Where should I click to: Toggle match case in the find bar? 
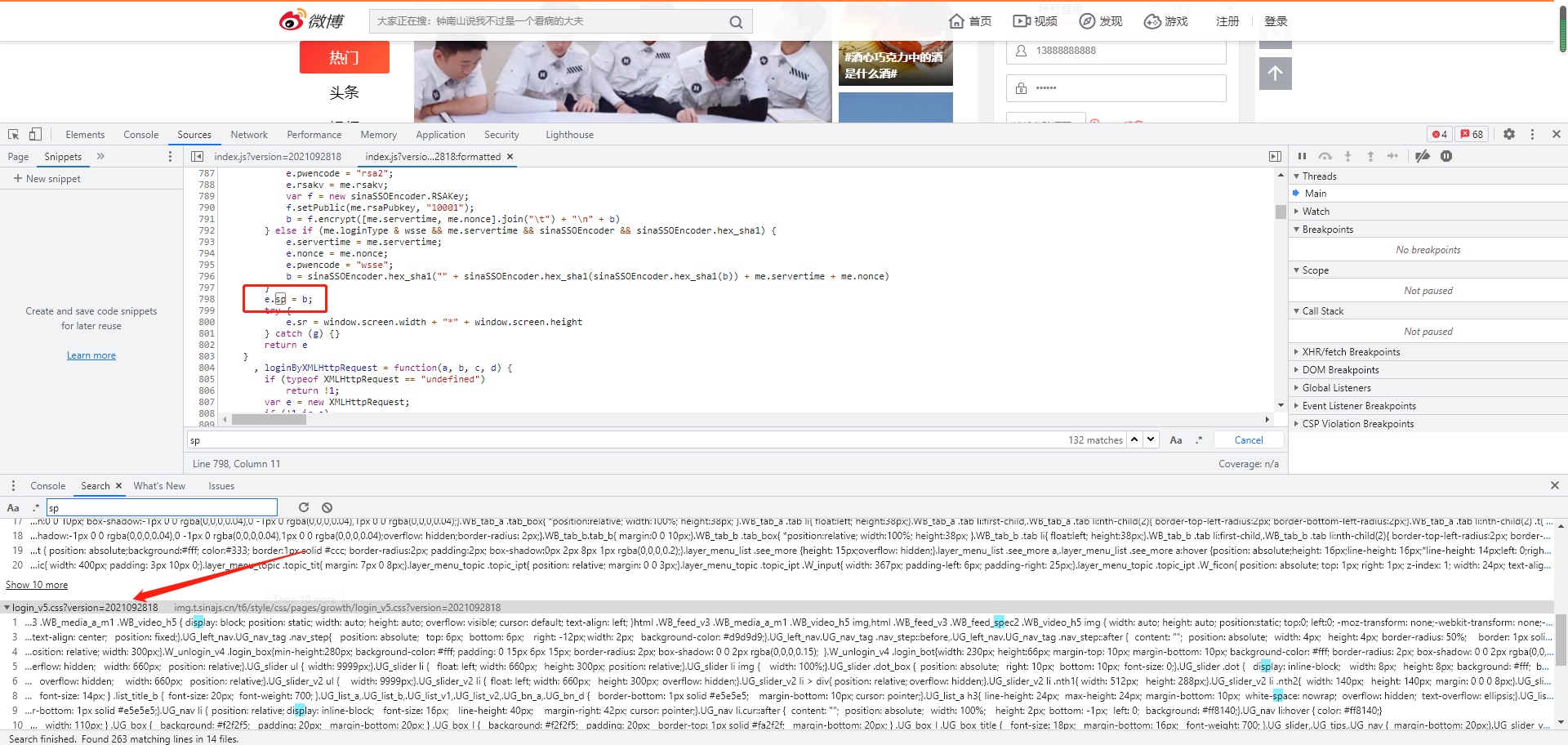1176,439
